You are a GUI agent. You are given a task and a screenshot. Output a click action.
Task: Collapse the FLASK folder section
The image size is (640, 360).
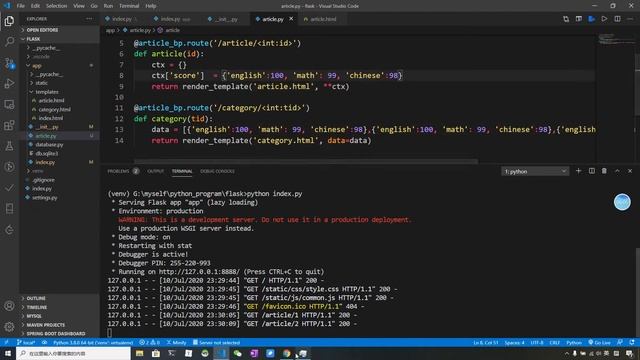point(59,39)
